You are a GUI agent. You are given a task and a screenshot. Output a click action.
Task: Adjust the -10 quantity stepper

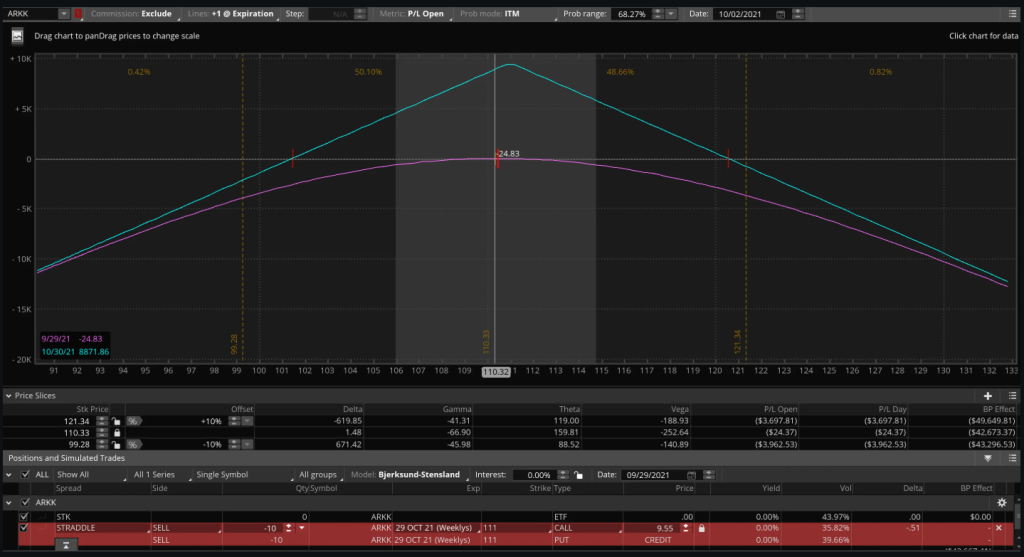[x=288, y=528]
